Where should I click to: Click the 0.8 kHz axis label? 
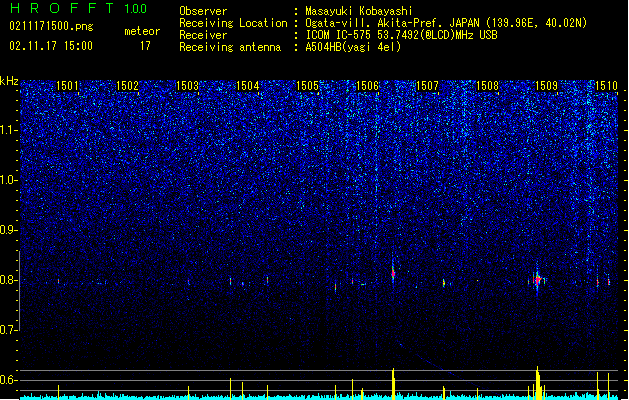9,280
